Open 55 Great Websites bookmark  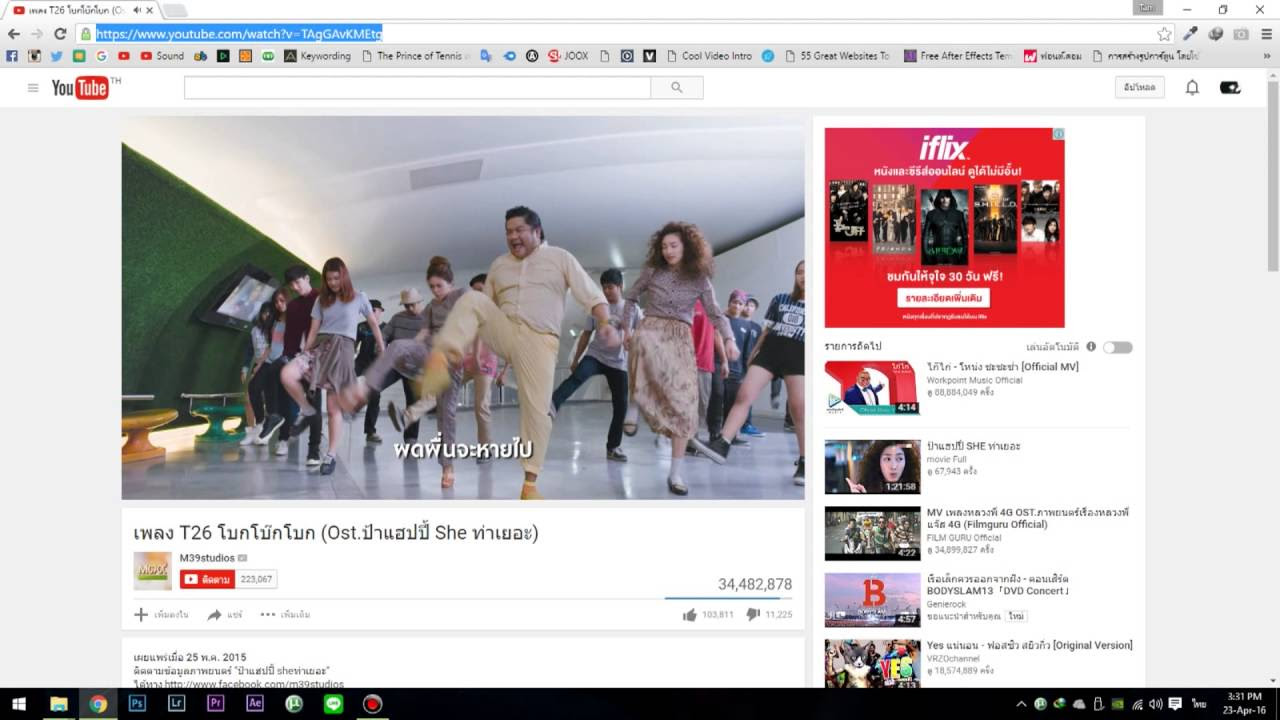point(837,56)
